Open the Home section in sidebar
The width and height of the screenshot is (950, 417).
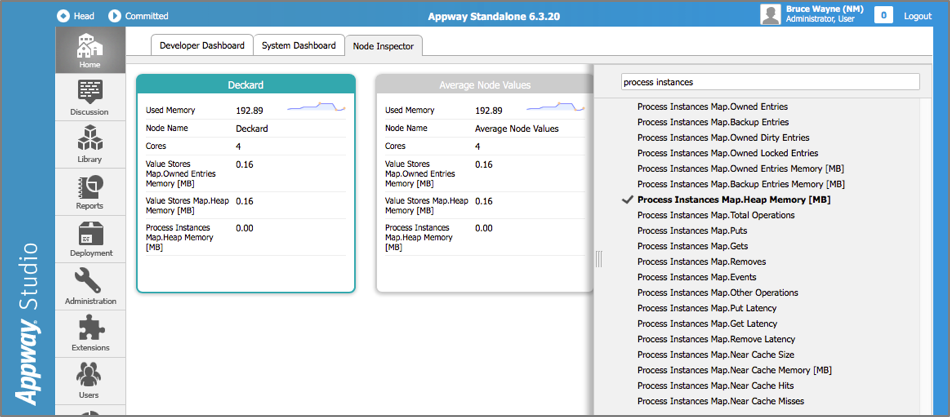[90, 50]
